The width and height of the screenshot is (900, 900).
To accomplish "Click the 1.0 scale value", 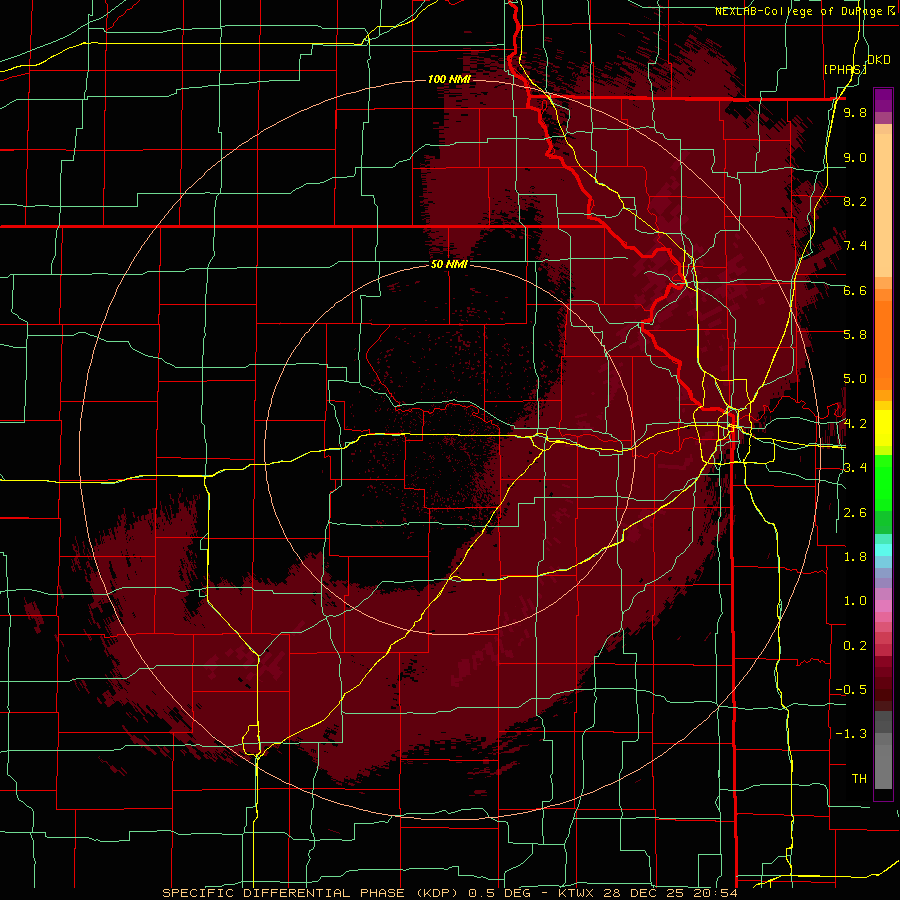I will [x=855, y=601].
